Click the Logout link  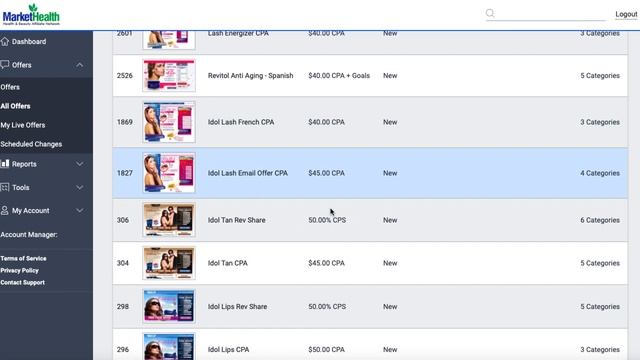tap(626, 14)
